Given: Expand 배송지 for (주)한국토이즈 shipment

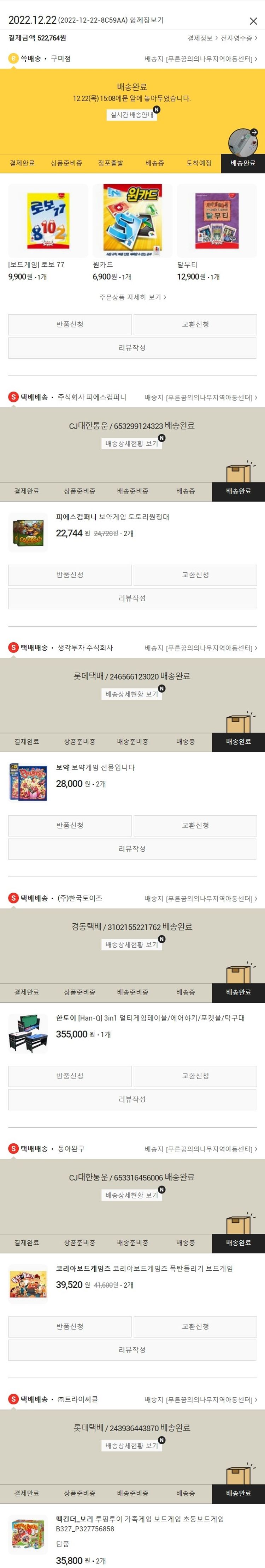Looking at the screenshot, I should pos(201,898).
